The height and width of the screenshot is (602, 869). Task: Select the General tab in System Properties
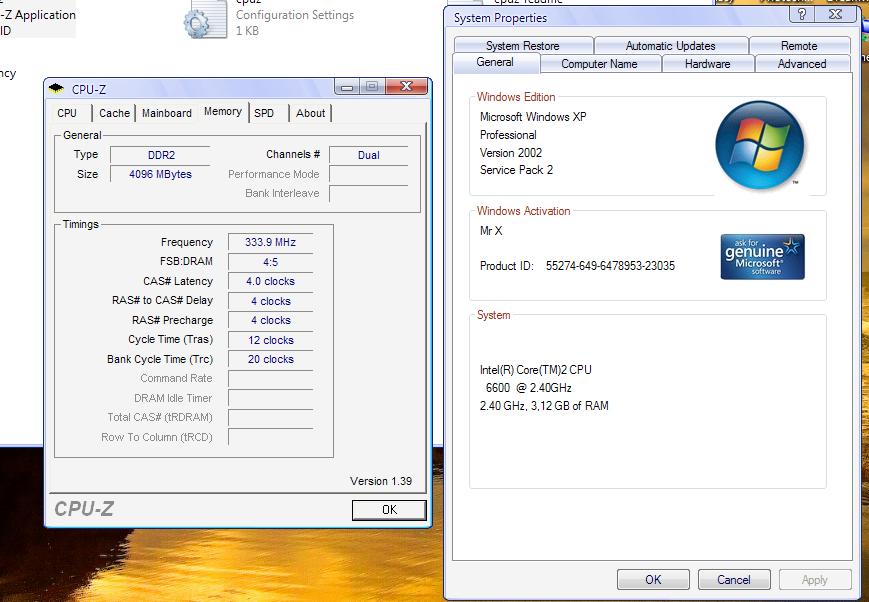(x=495, y=62)
